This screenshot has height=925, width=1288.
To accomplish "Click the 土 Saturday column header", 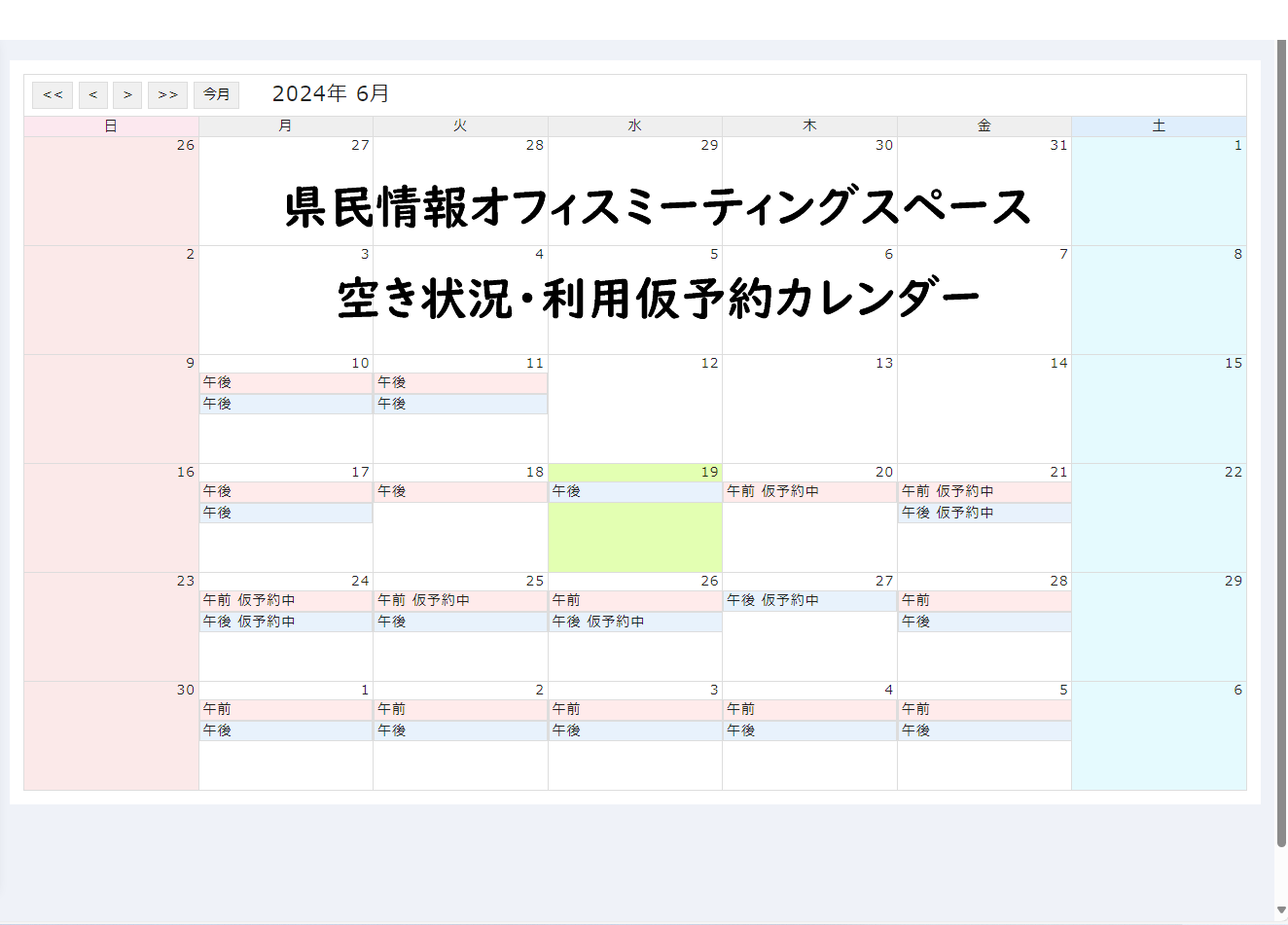I will (x=1159, y=126).
